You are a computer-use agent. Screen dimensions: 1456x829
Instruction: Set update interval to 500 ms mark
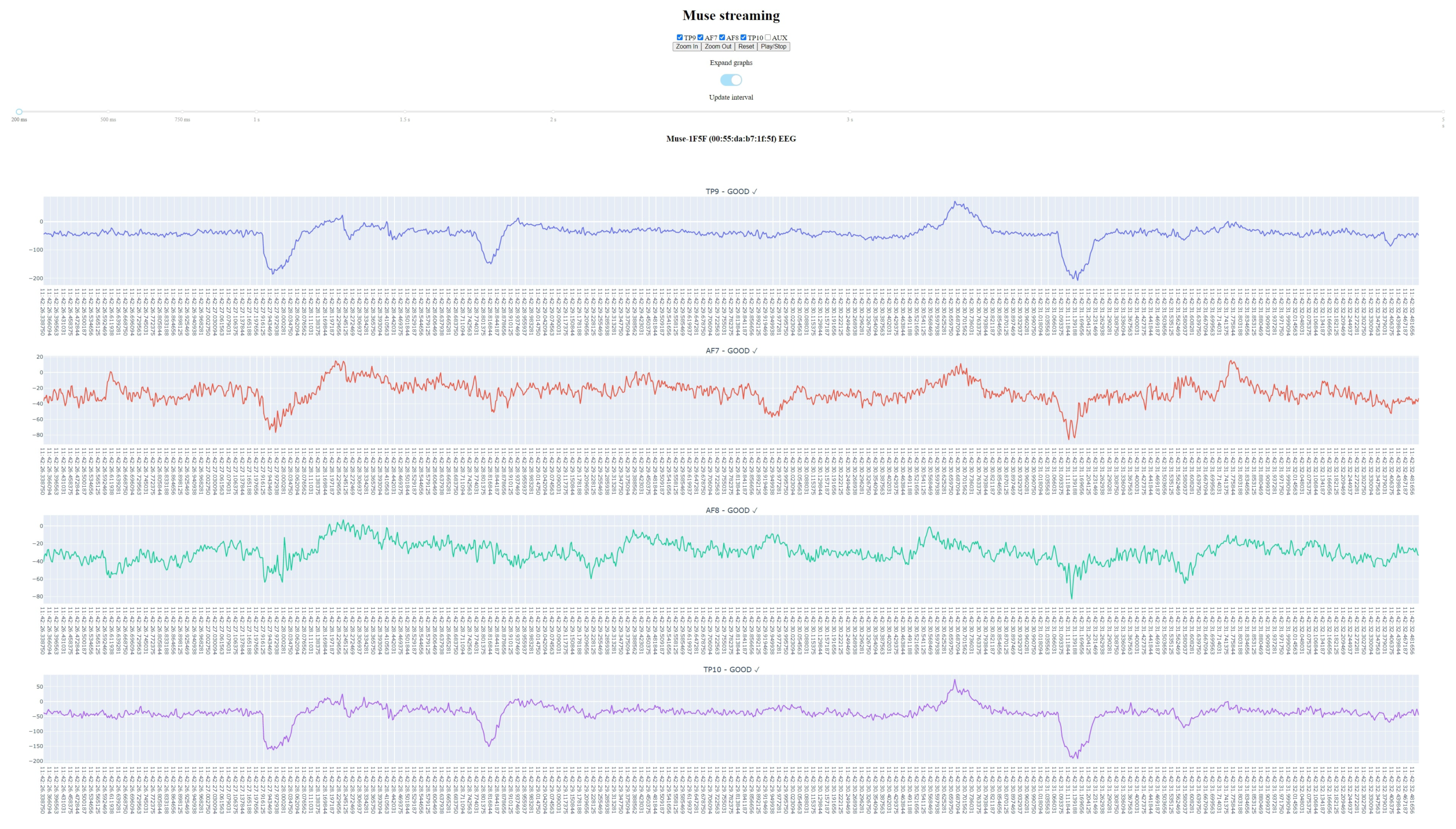(108, 111)
